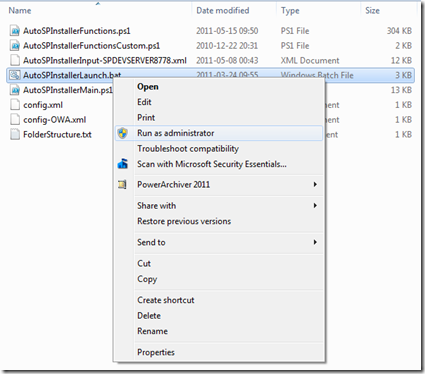Click the 13 KB size cell
This screenshot has height=374, width=425.
(401, 90)
